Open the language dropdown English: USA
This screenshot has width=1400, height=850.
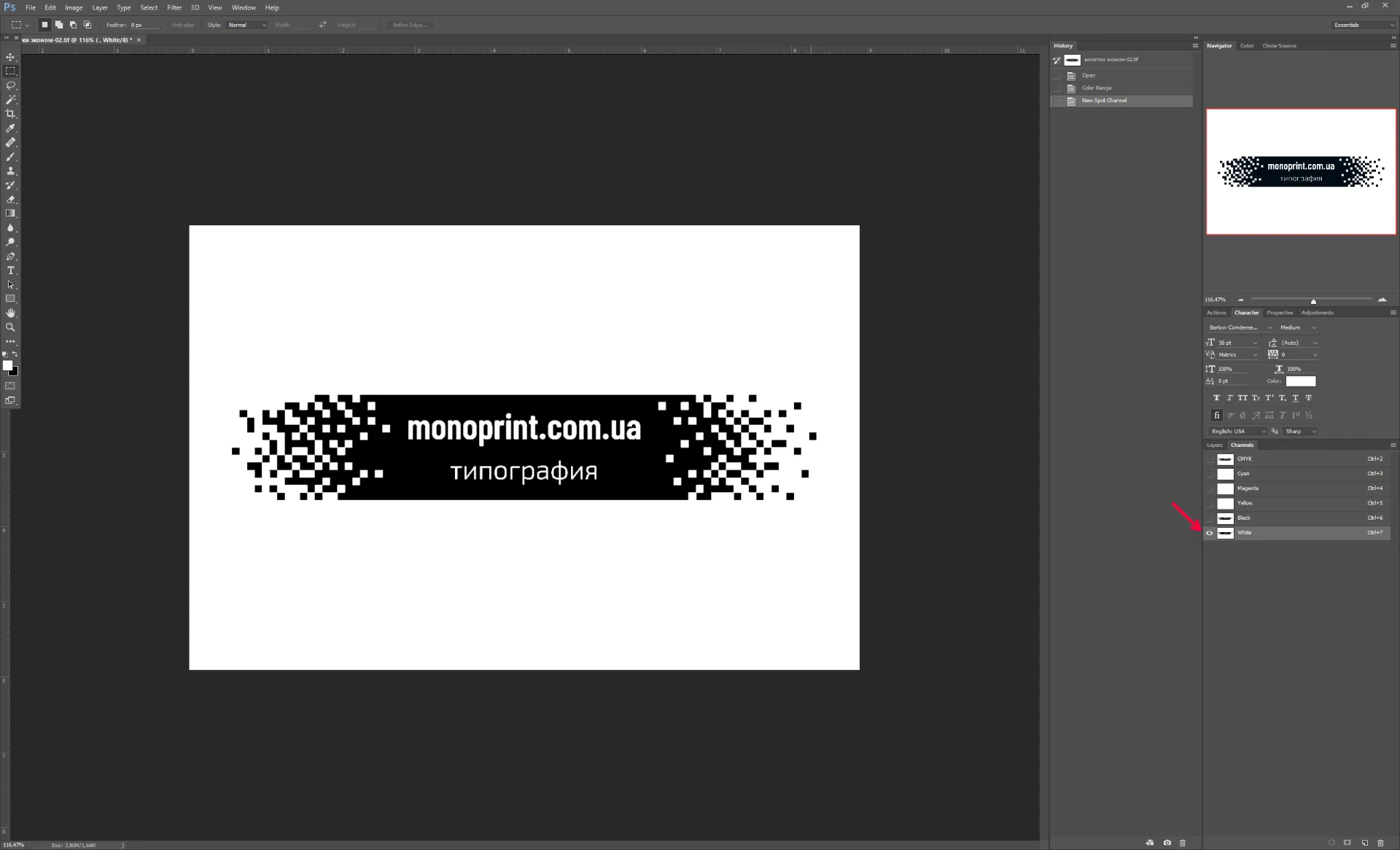pos(1237,432)
